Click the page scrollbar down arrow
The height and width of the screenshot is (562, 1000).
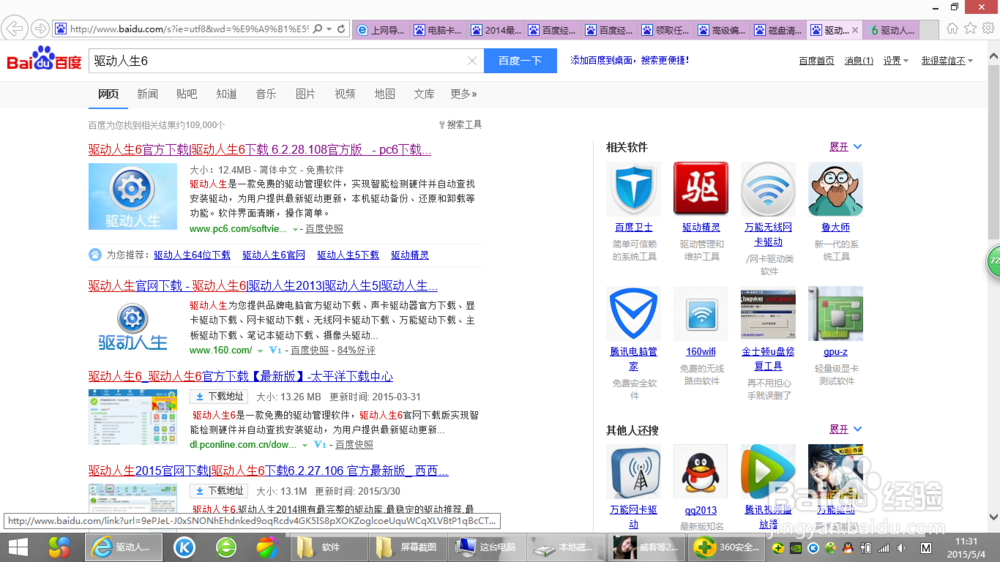pos(994,517)
